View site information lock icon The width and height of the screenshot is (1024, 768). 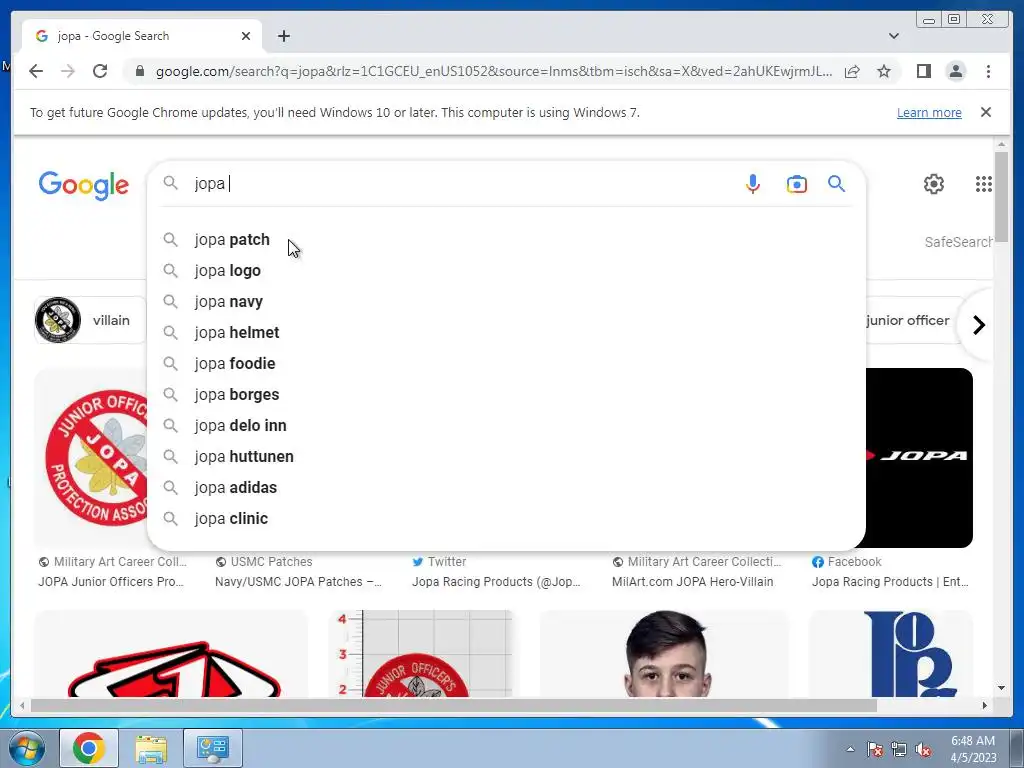coord(139,71)
